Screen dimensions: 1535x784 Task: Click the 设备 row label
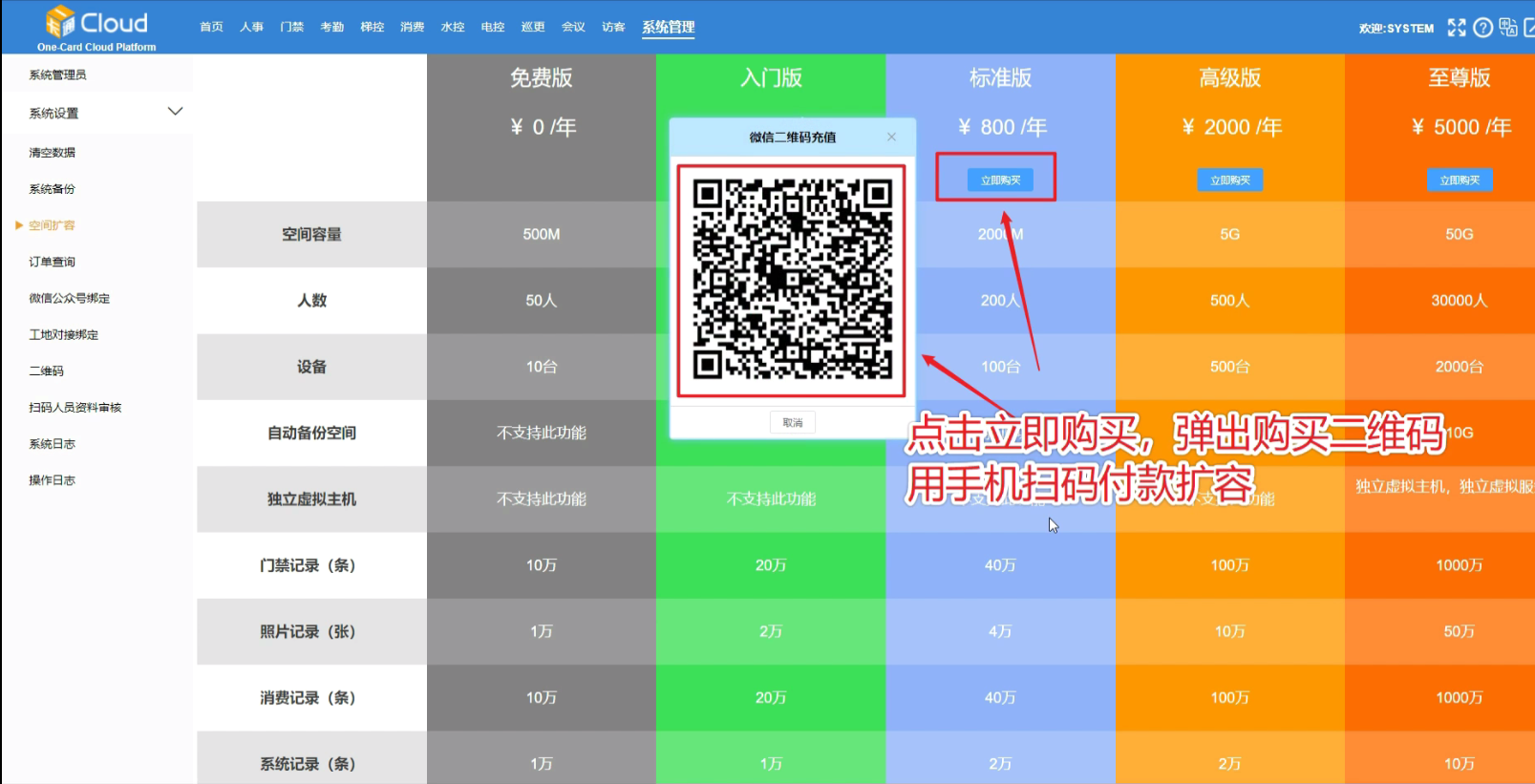pyautogui.click(x=311, y=367)
